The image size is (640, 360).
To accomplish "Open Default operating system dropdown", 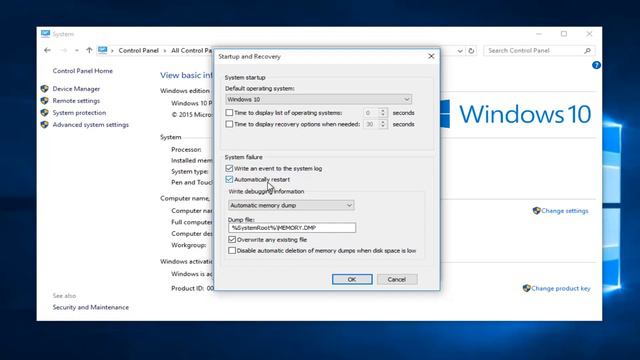I will pyautogui.click(x=318, y=99).
